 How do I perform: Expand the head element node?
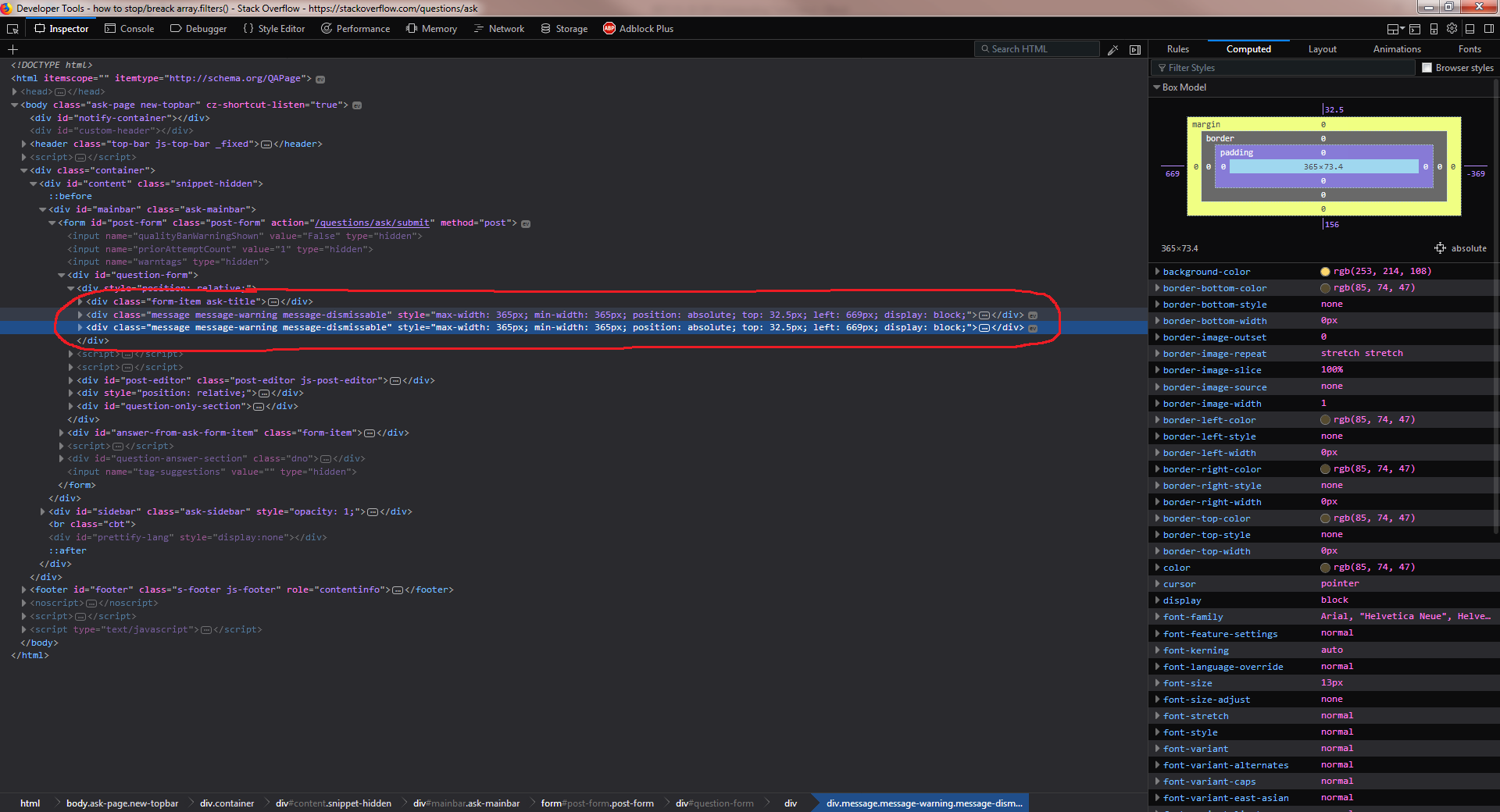click(x=15, y=92)
